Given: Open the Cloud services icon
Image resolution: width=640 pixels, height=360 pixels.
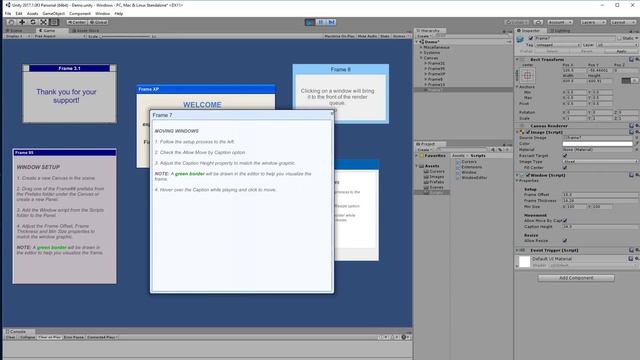Looking at the screenshot, I should [x=538, y=22].
